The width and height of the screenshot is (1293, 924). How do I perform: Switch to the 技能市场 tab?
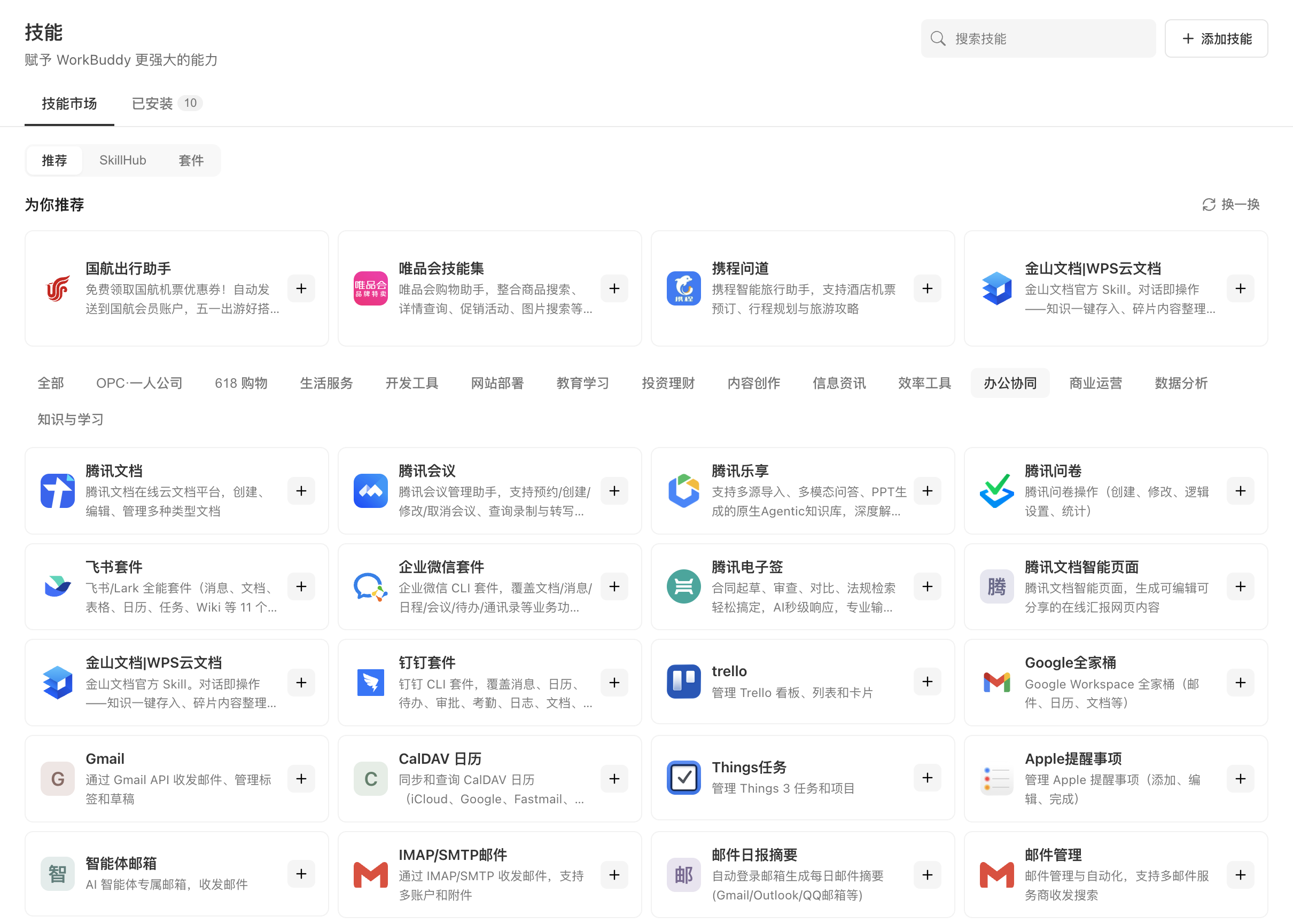pyautogui.click(x=69, y=104)
